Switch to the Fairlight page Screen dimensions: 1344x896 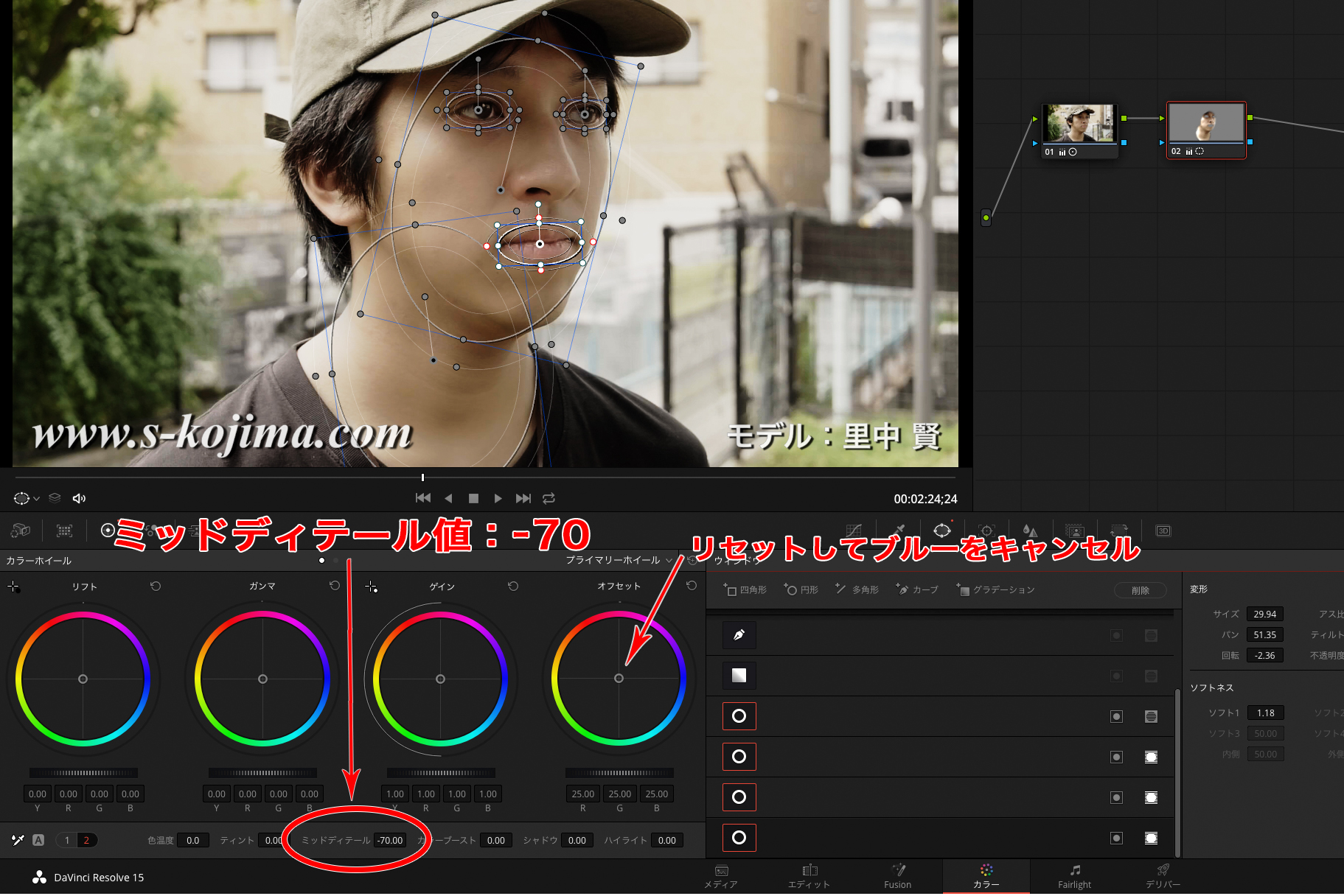[x=1074, y=877]
